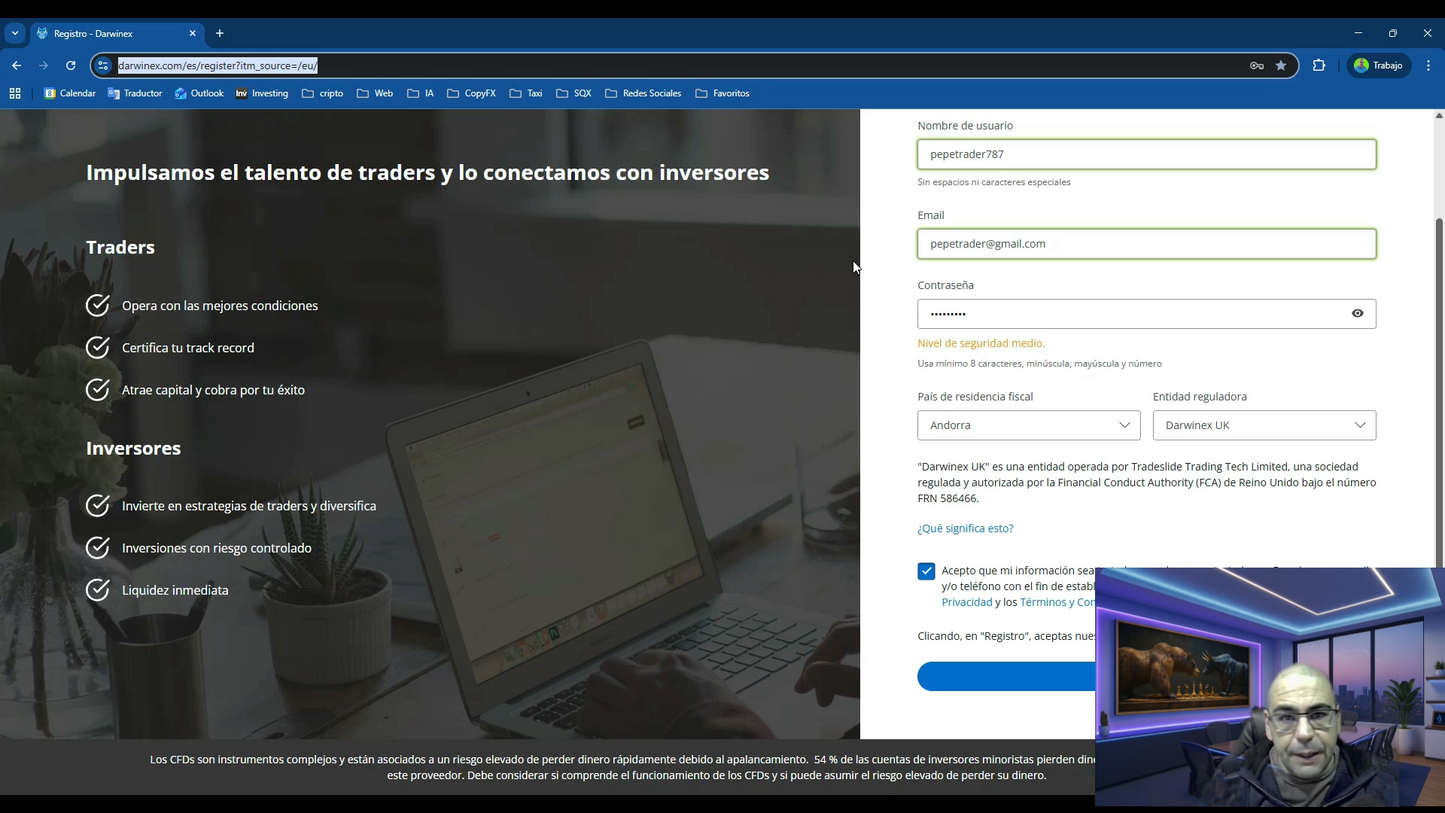The width and height of the screenshot is (1445, 813).
Task: Click 'Sin espacios ni caracteres especiales' hint
Action: click(994, 182)
